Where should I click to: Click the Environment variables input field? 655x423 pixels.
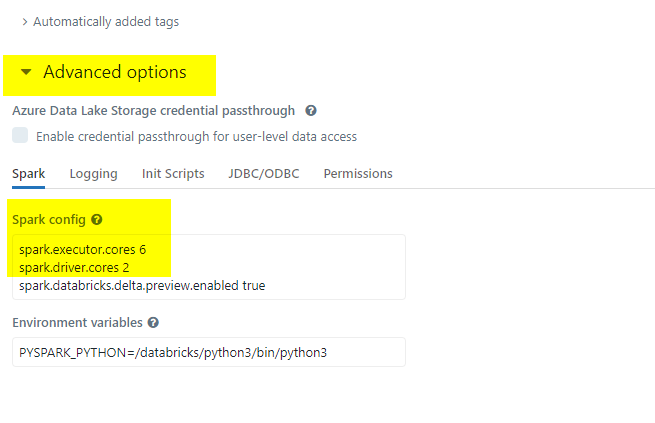click(x=209, y=352)
